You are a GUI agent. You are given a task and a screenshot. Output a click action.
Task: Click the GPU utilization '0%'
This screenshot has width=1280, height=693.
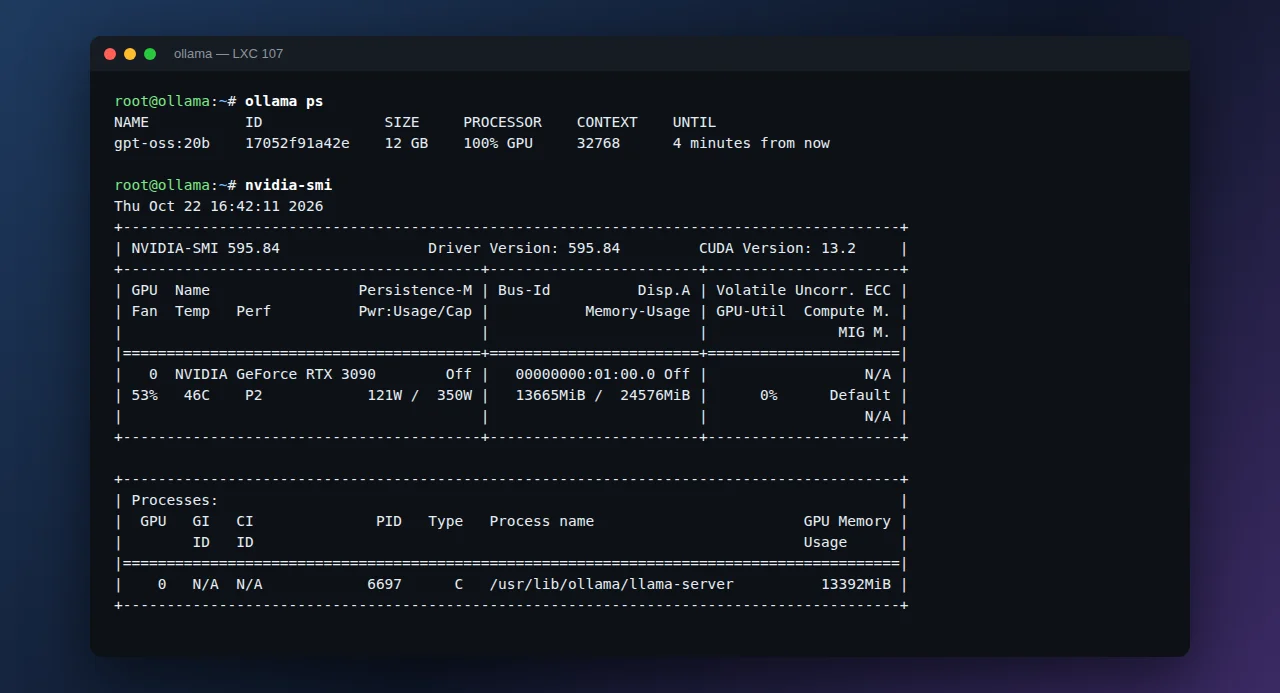769,395
